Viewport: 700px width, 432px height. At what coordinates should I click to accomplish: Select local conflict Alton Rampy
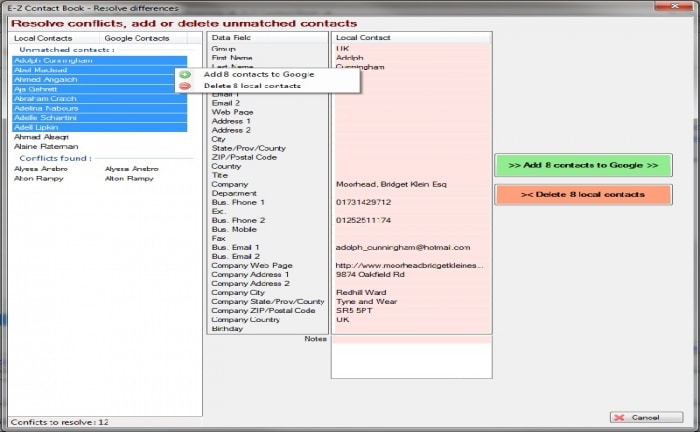point(38,179)
